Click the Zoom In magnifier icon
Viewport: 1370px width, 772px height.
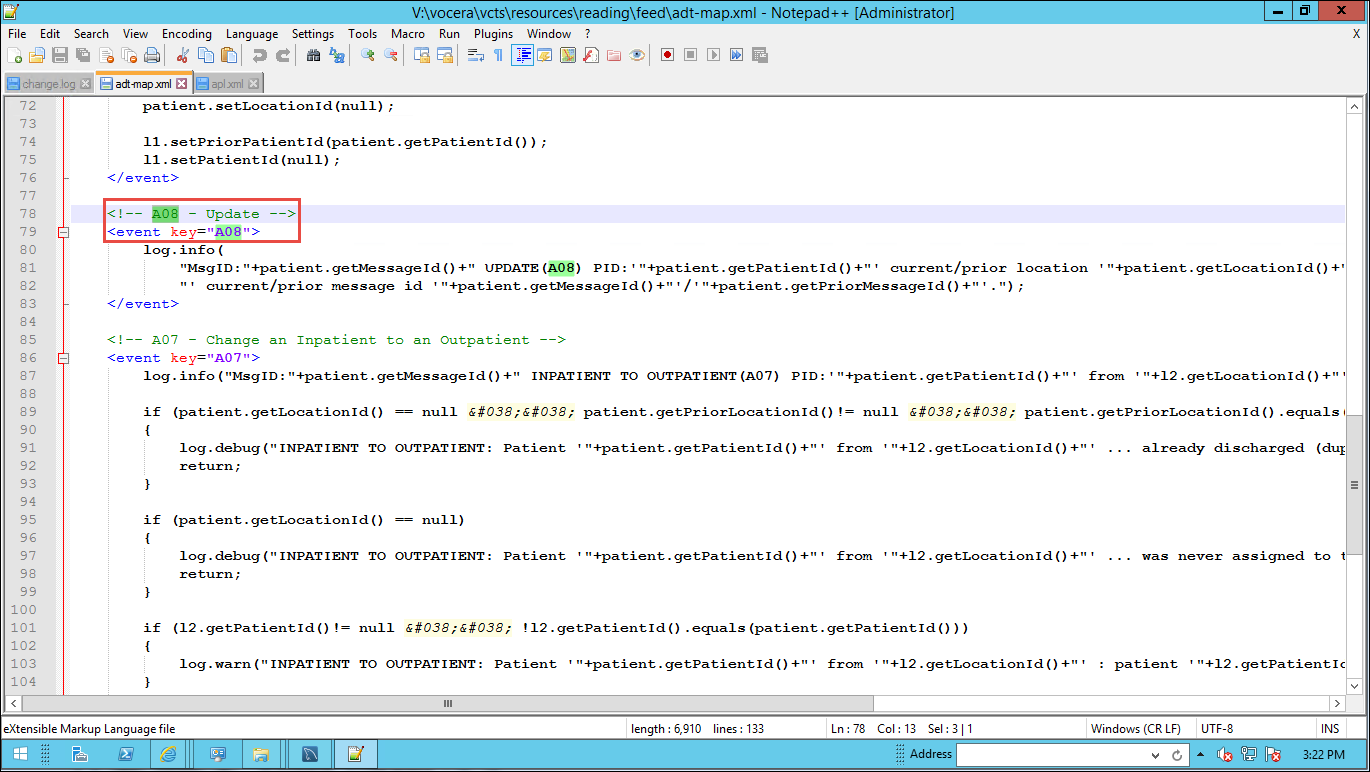368,55
